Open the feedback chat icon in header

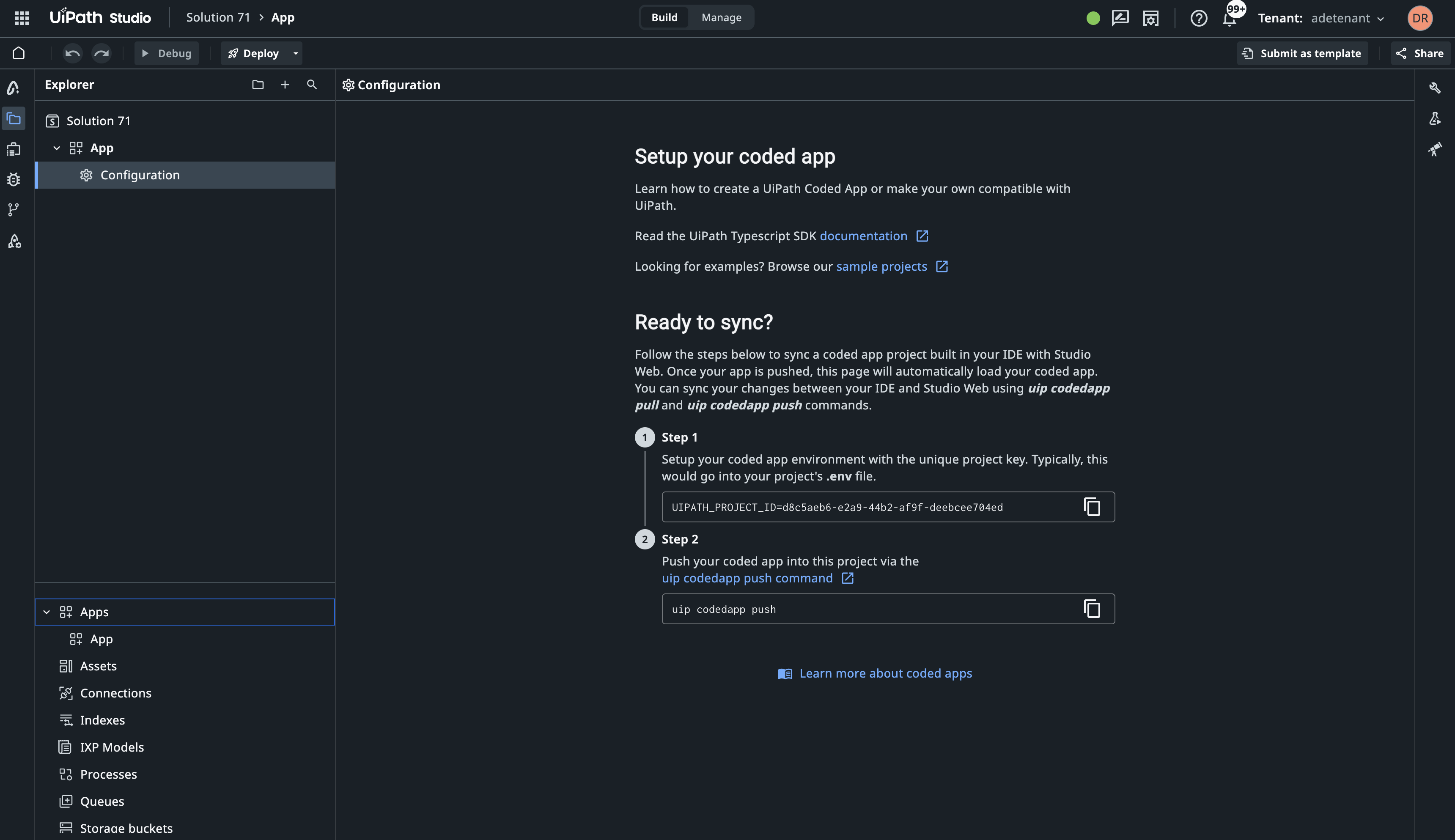pos(1120,18)
